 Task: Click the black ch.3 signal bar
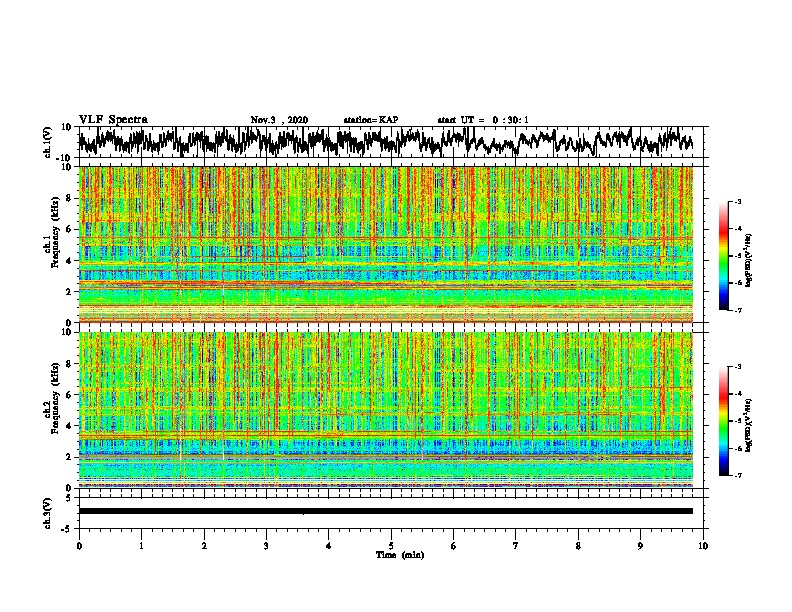point(385,511)
